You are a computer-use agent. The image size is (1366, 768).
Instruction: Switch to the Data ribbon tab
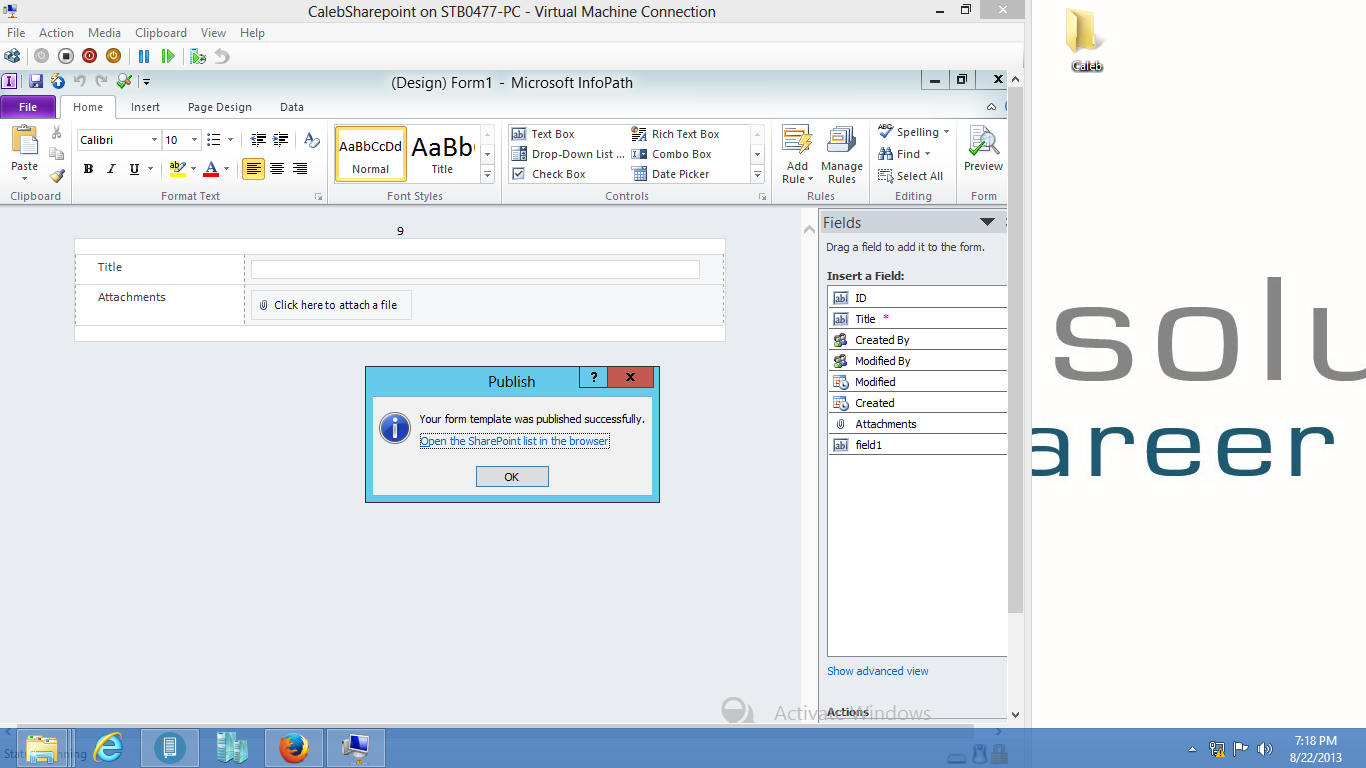pos(292,107)
